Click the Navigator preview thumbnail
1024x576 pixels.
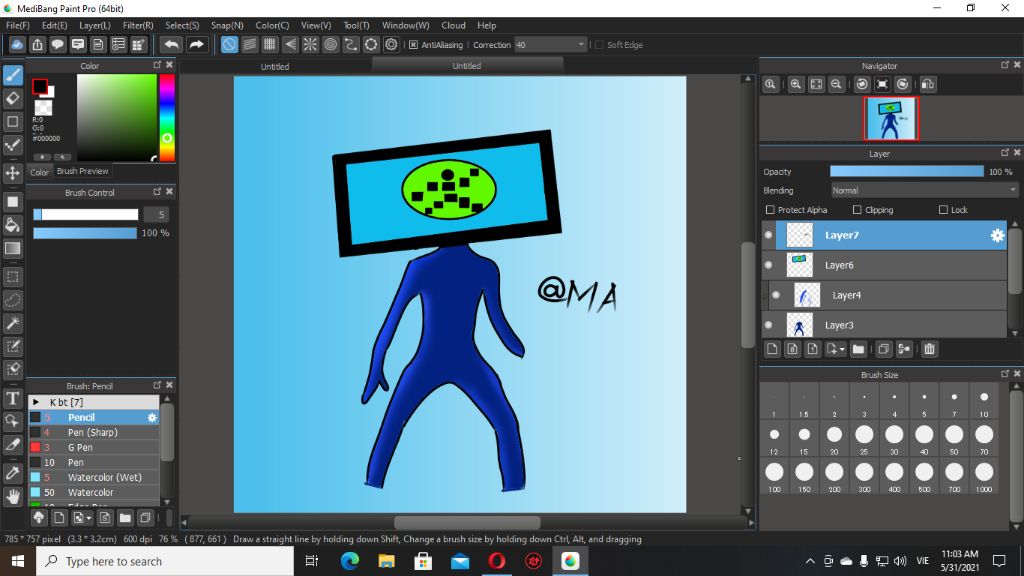[x=891, y=119]
